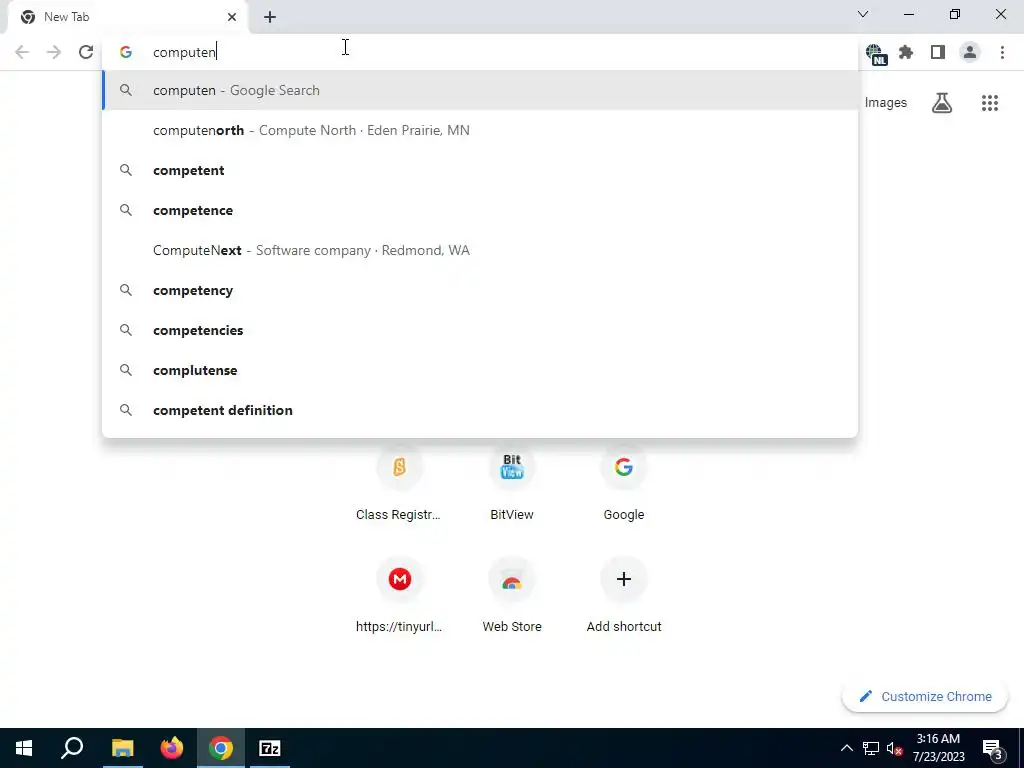This screenshot has height=768, width=1024.
Task: Click the Add shortcut plus tile
Action: (624, 596)
